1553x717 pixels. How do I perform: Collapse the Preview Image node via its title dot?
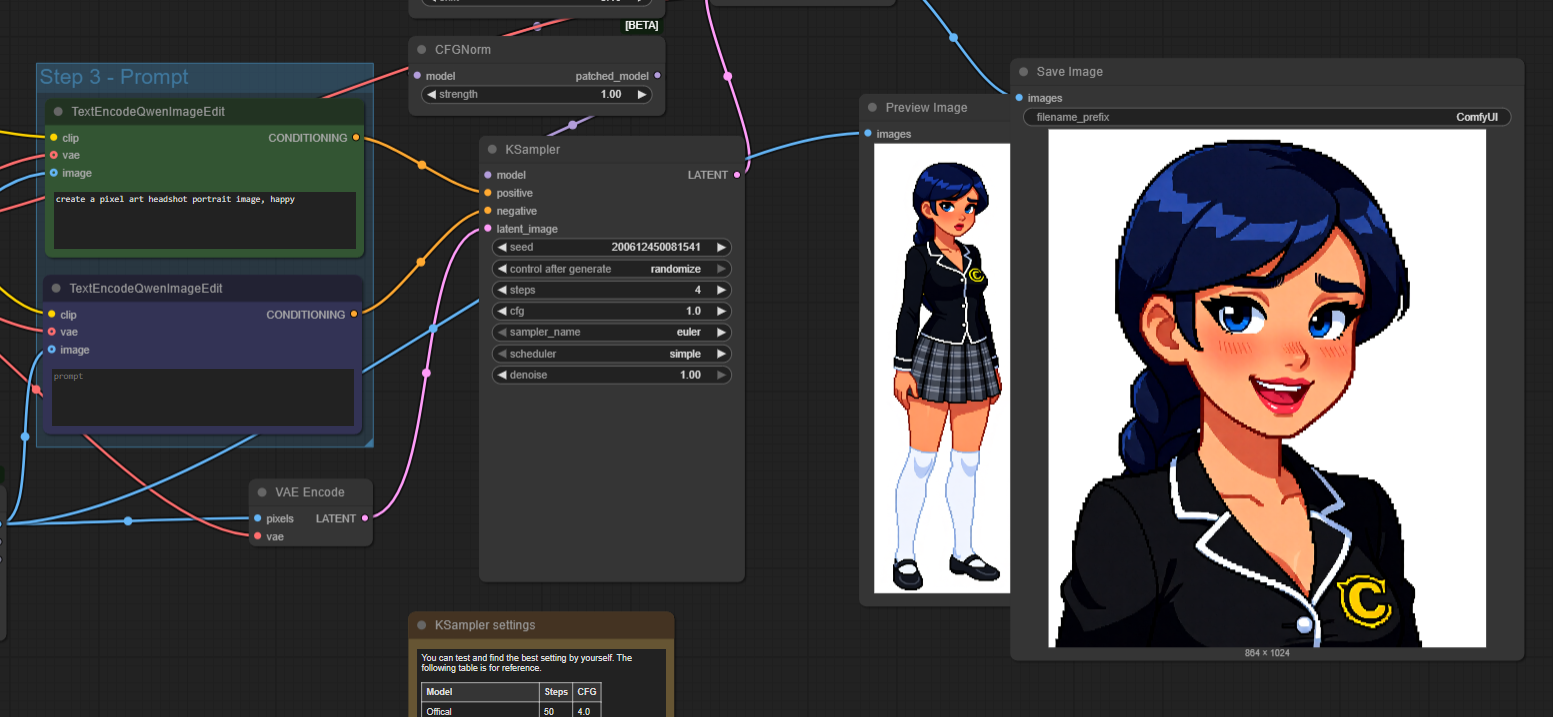tap(872, 108)
